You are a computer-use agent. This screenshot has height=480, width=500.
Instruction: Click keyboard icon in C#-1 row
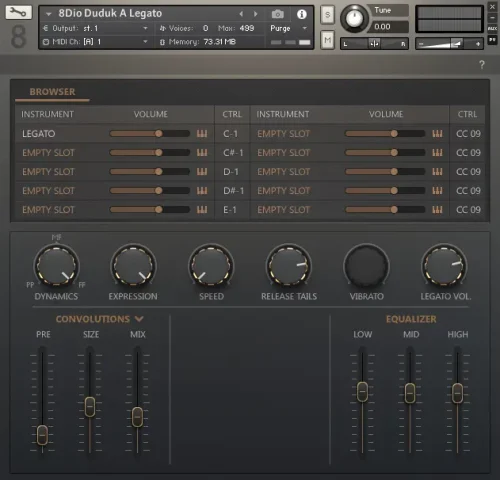(202, 153)
